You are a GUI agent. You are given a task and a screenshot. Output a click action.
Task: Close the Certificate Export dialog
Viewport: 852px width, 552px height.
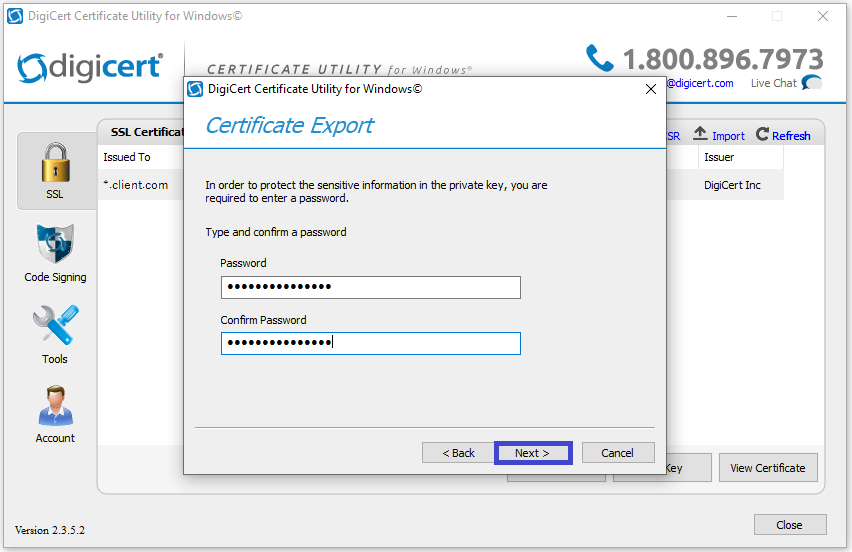tap(650, 89)
